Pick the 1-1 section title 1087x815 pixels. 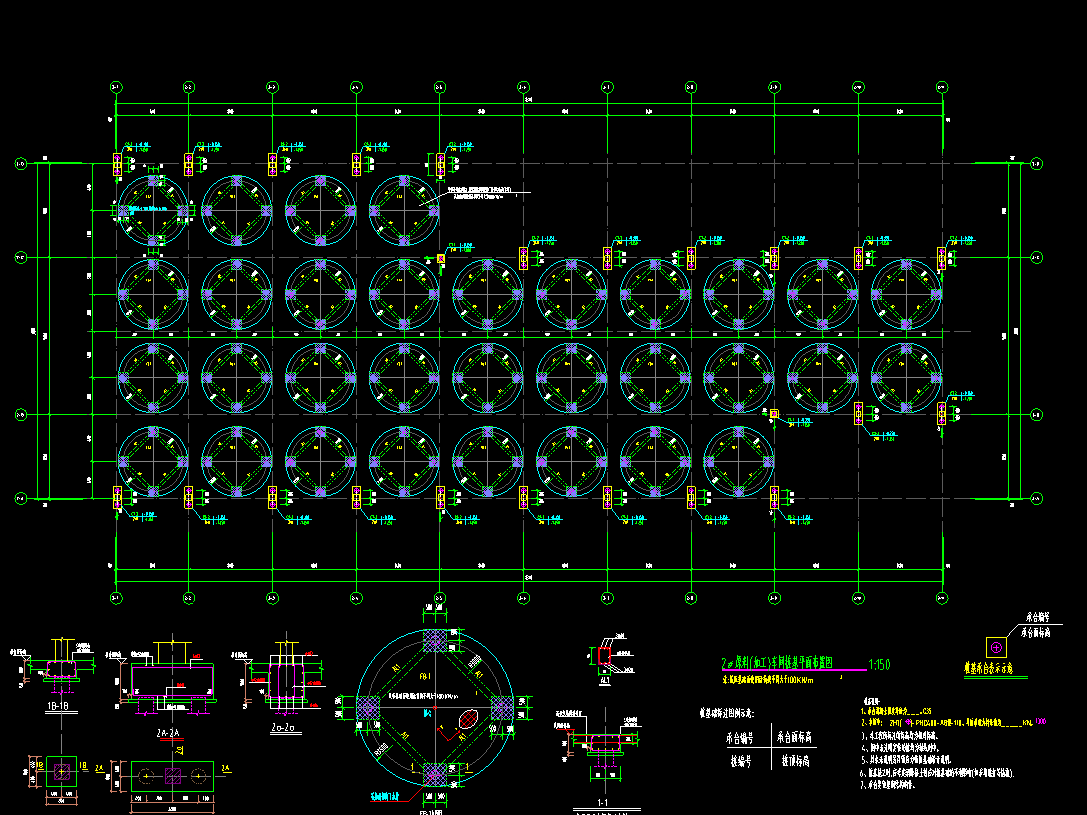tap(602, 803)
